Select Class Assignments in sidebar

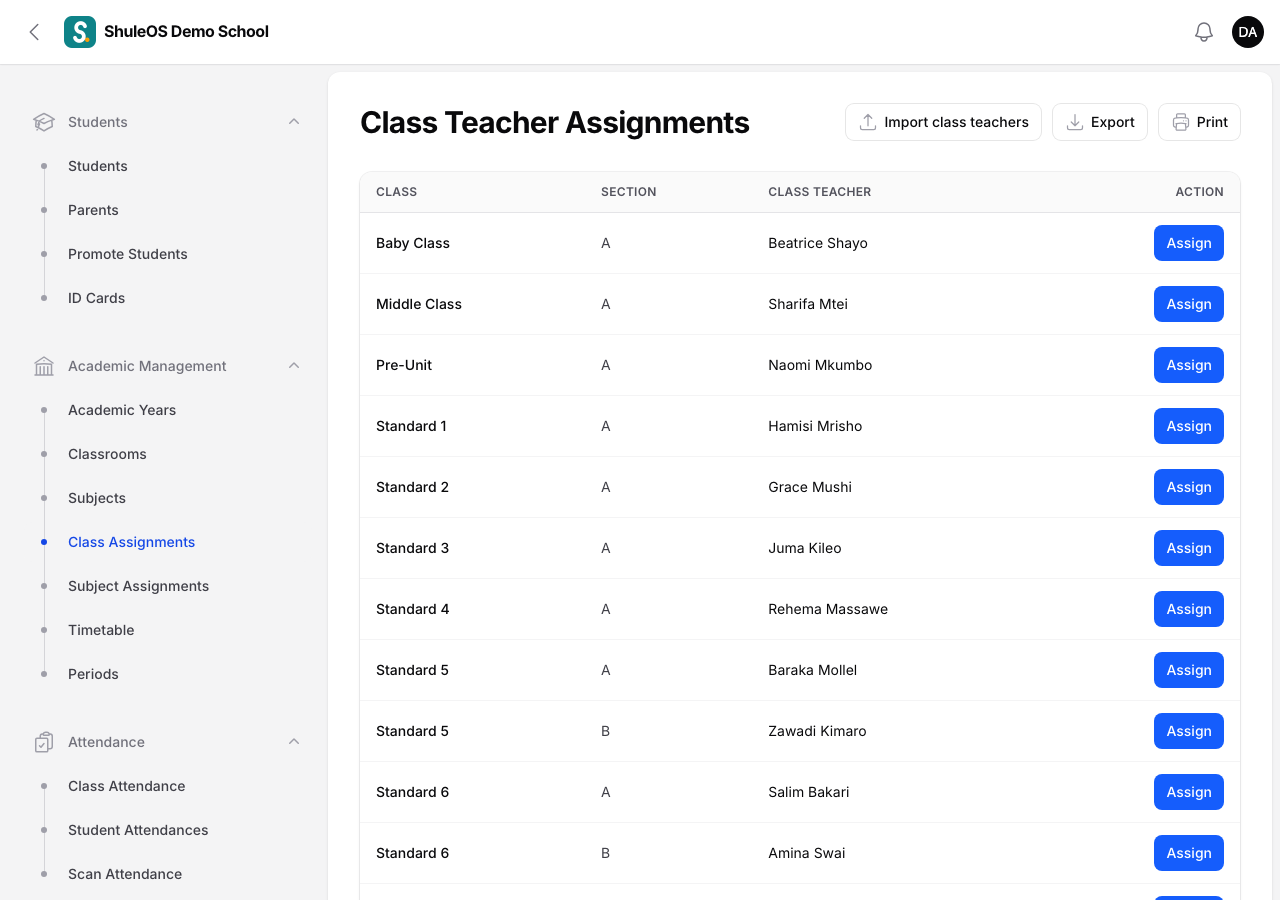132,542
